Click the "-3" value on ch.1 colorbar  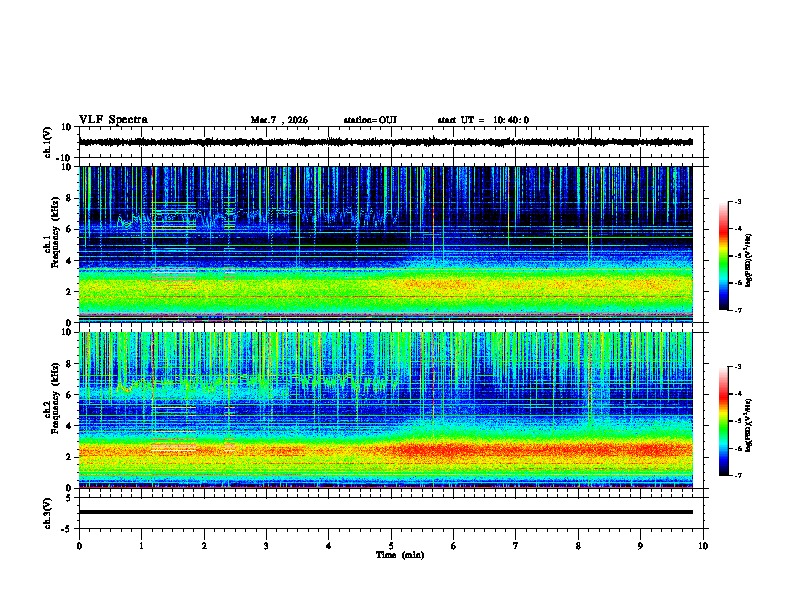(737, 202)
